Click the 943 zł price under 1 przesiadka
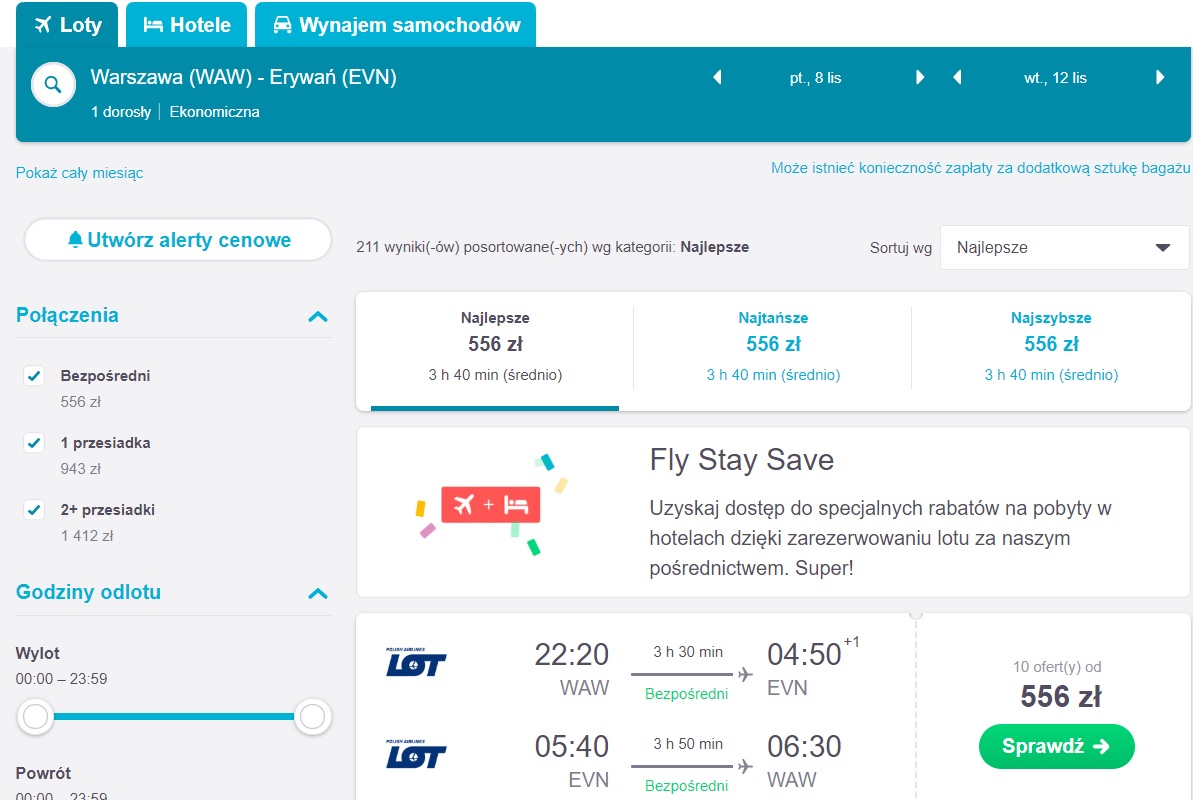The image size is (1193, 800). click(x=81, y=469)
